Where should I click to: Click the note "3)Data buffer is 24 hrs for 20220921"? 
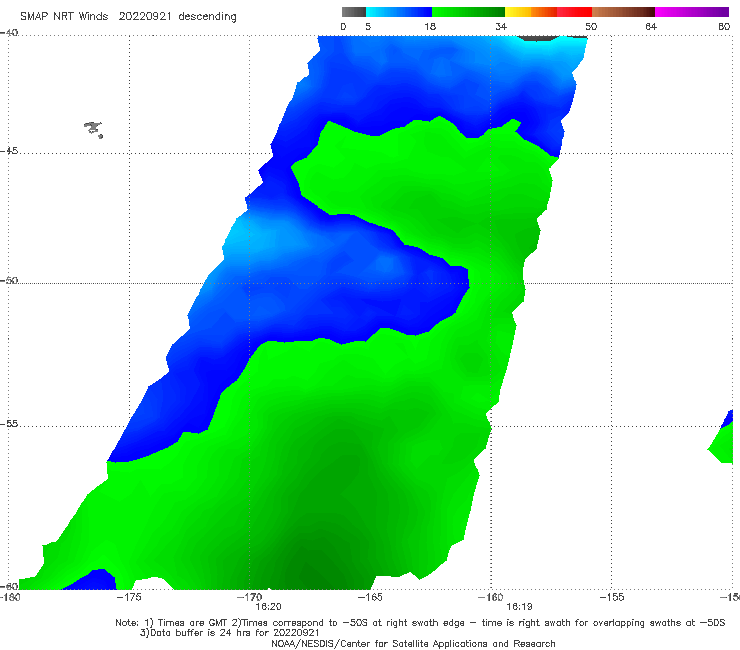(x=230, y=633)
